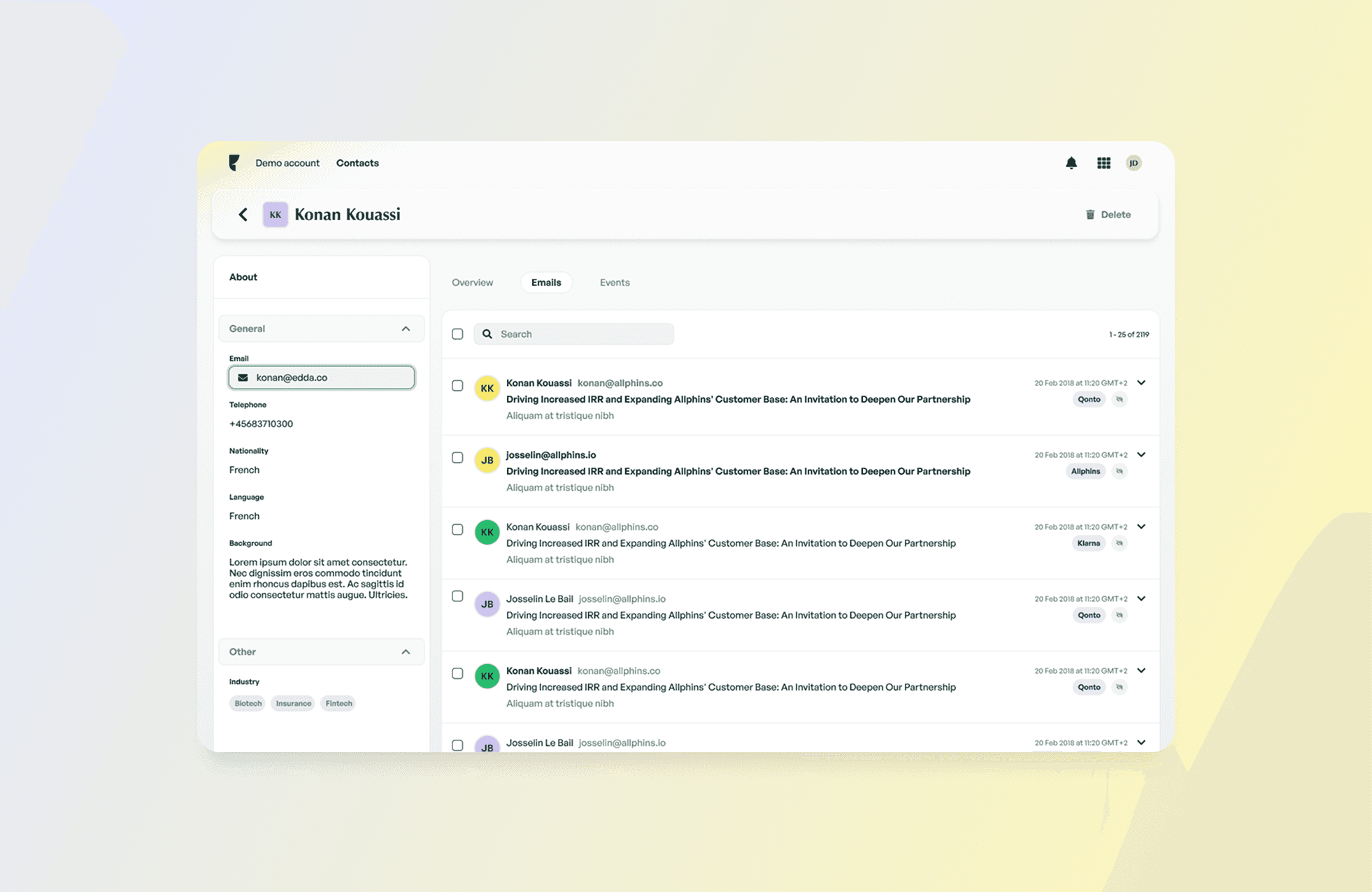Click the JD user avatar
This screenshot has height=892, width=1372.
tap(1134, 163)
